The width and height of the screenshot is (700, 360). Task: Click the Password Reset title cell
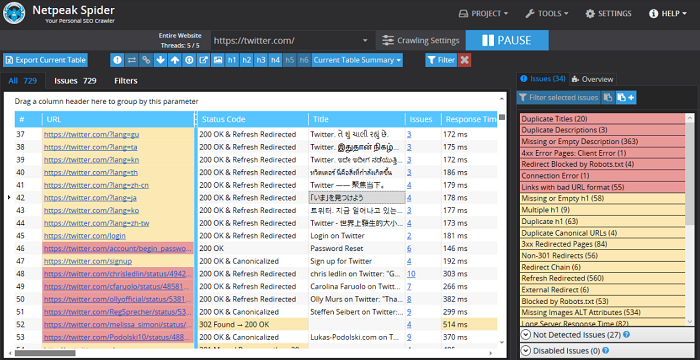click(357, 248)
